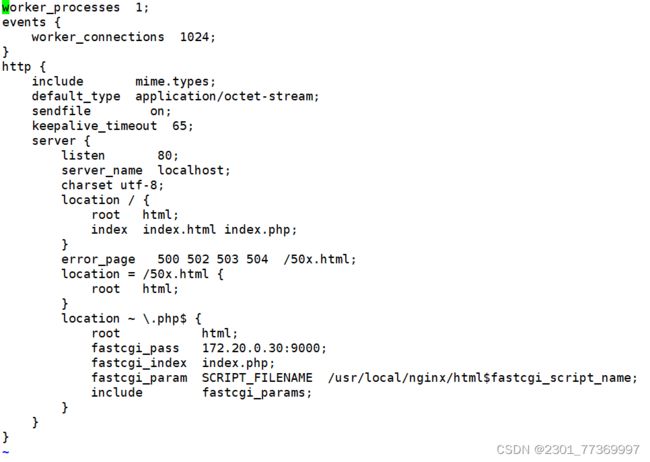Viewport: 650px width, 462px height.
Task: Click the location = /50x.html line
Action: pyautogui.click(x=142, y=274)
